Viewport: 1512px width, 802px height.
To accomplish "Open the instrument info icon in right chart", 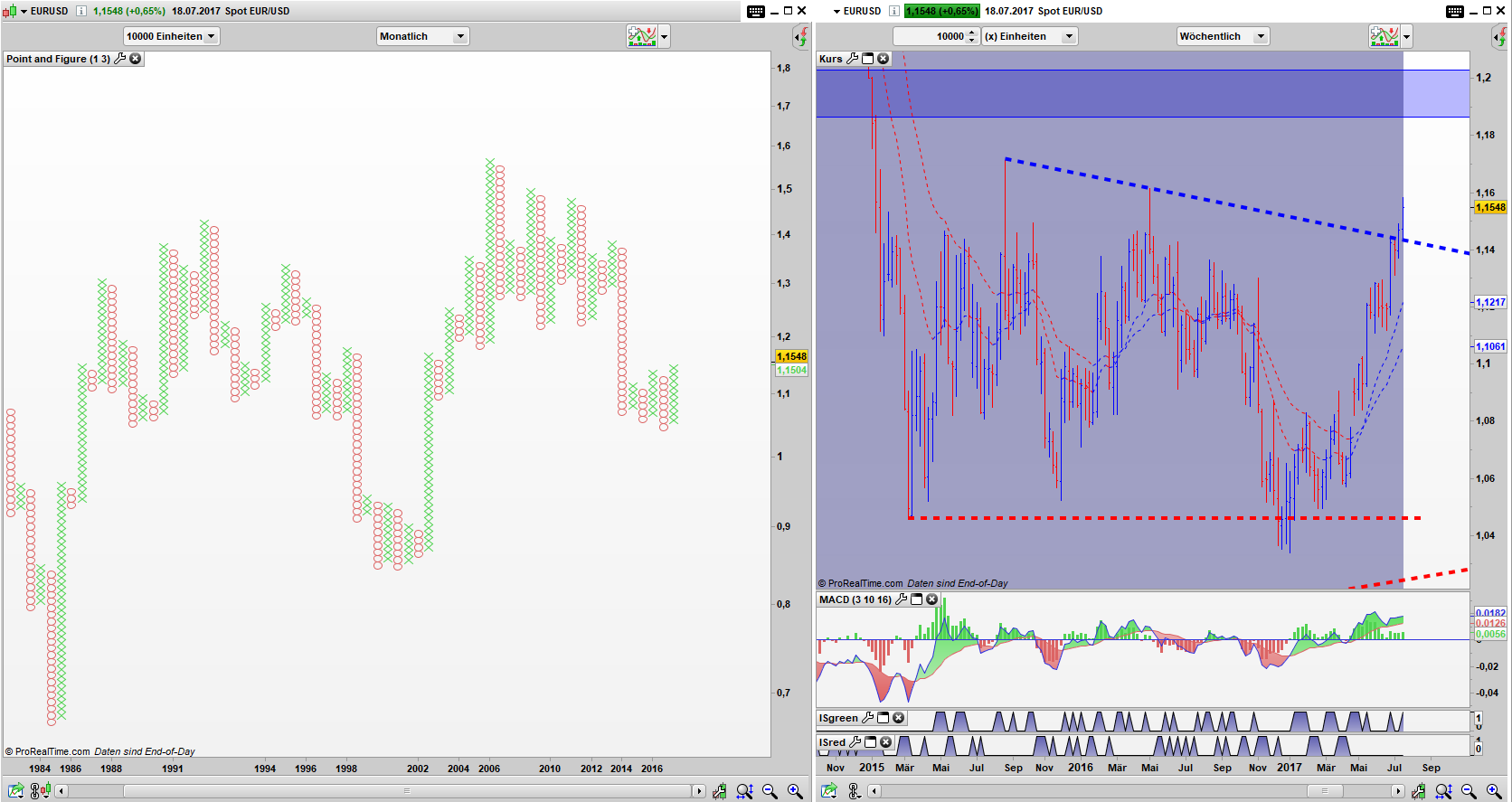I will tap(894, 11).
